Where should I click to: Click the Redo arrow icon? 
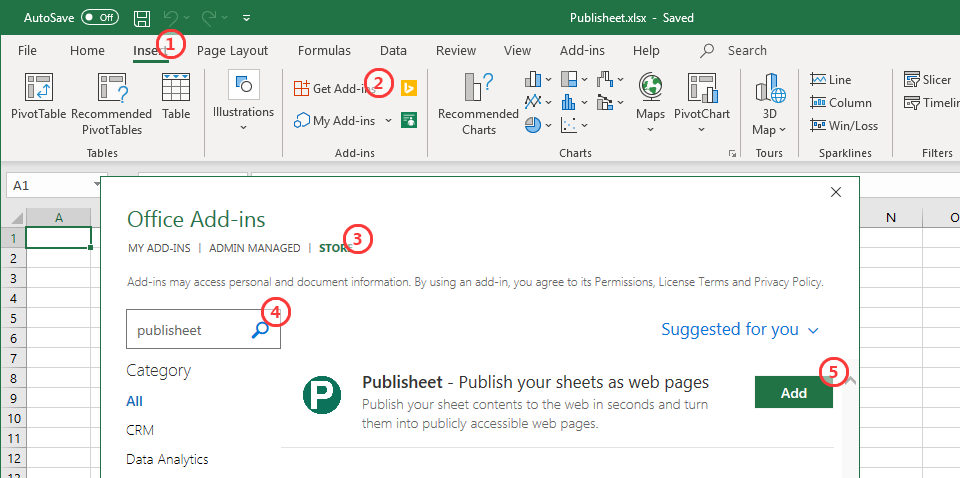pyautogui.click(x=208, y=18)
